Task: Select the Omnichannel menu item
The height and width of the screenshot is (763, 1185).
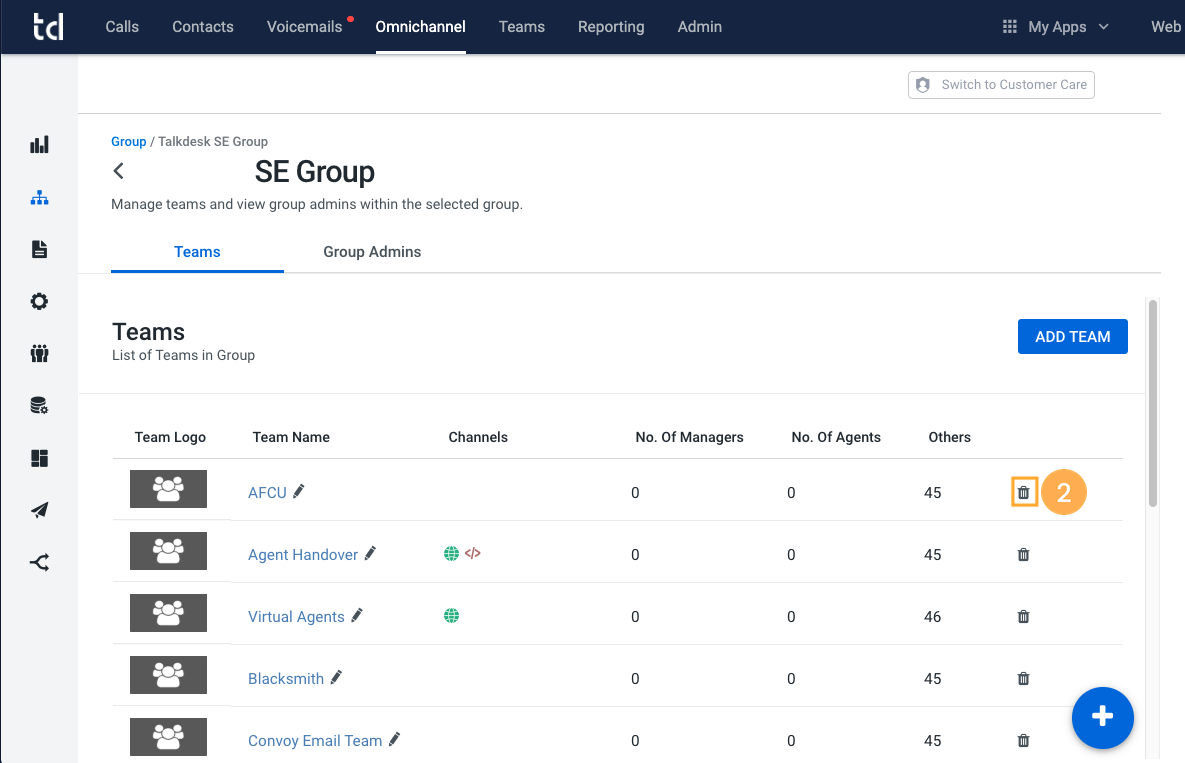Action: 420,26
